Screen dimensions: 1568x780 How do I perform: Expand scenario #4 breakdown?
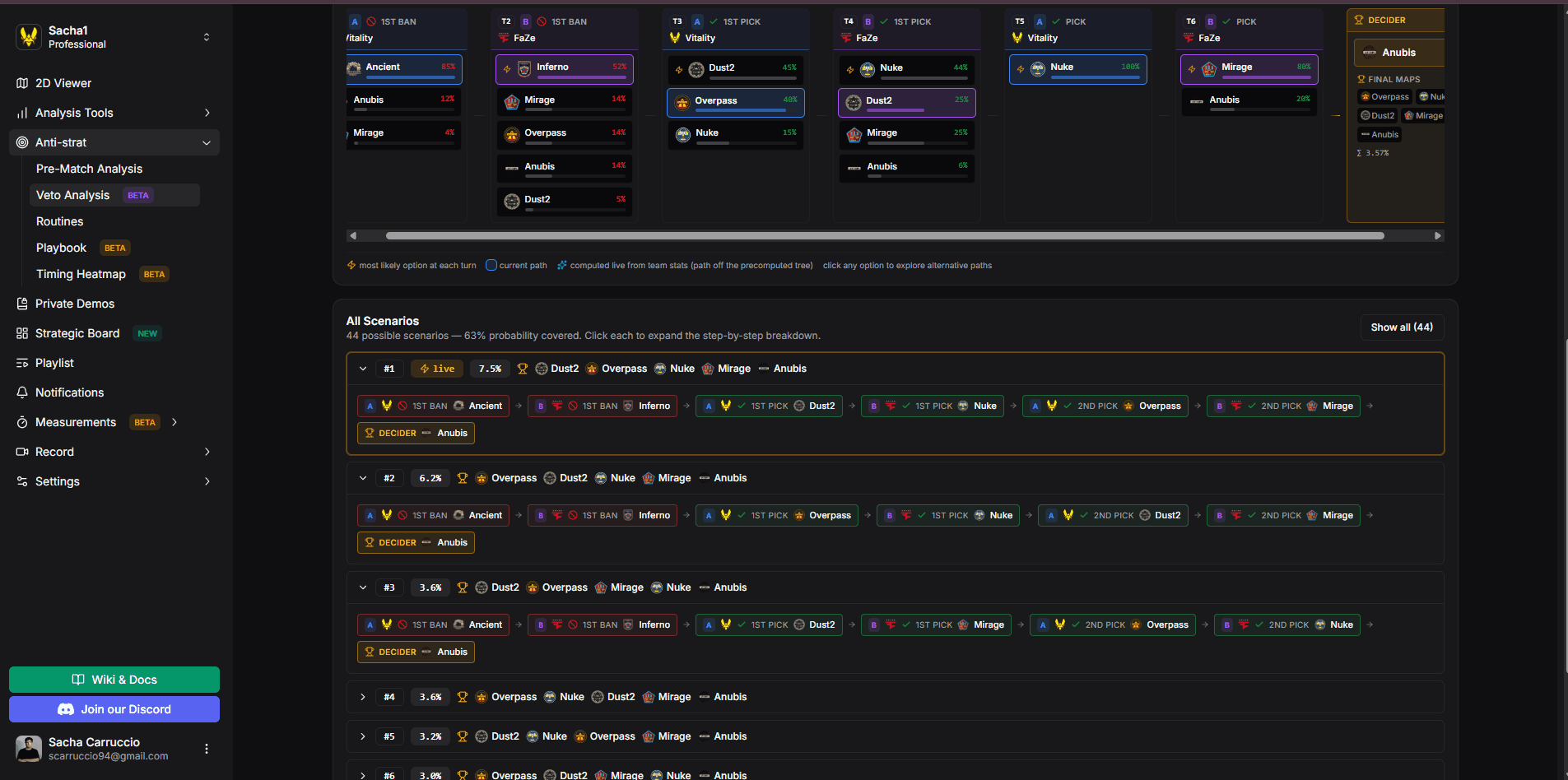(363, 697)
